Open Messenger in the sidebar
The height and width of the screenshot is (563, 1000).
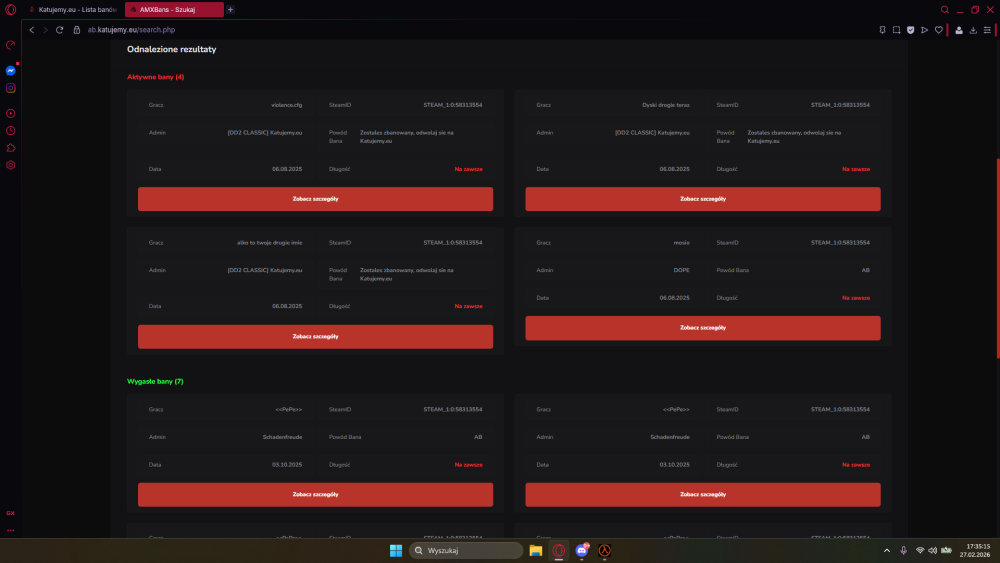coord(11,71)
